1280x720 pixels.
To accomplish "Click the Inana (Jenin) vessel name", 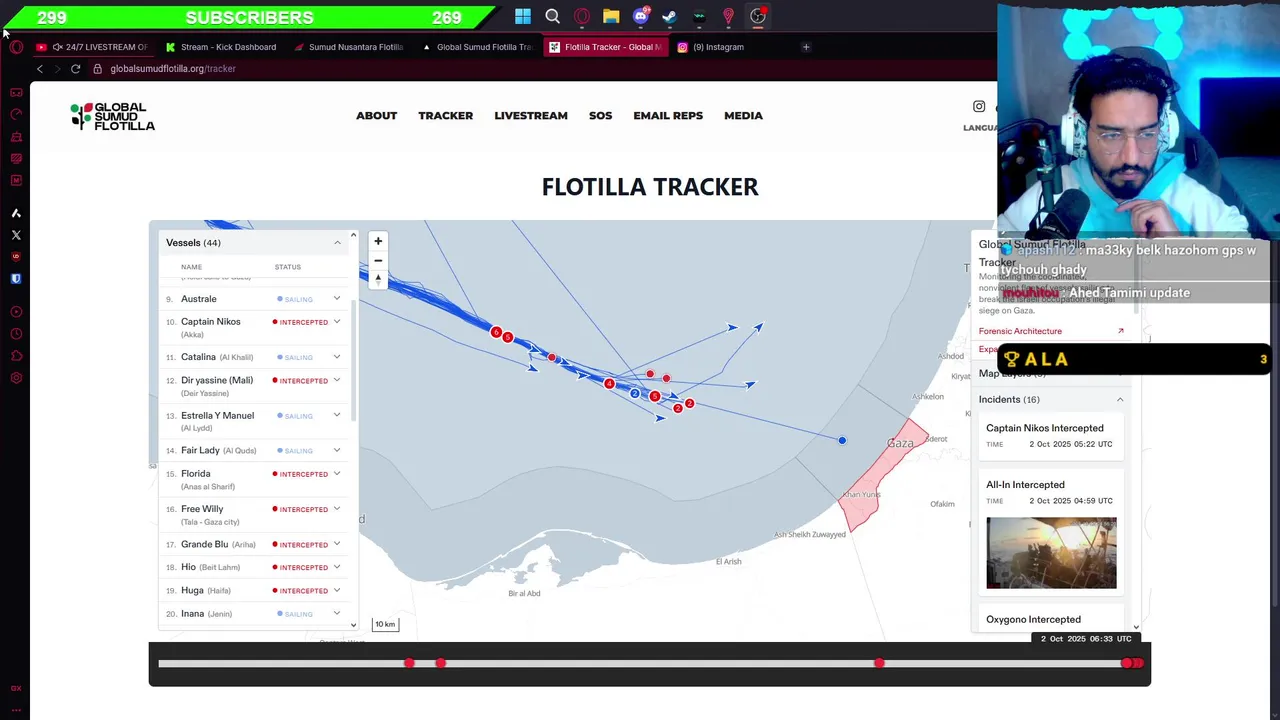I will click(x=207, y=614).
